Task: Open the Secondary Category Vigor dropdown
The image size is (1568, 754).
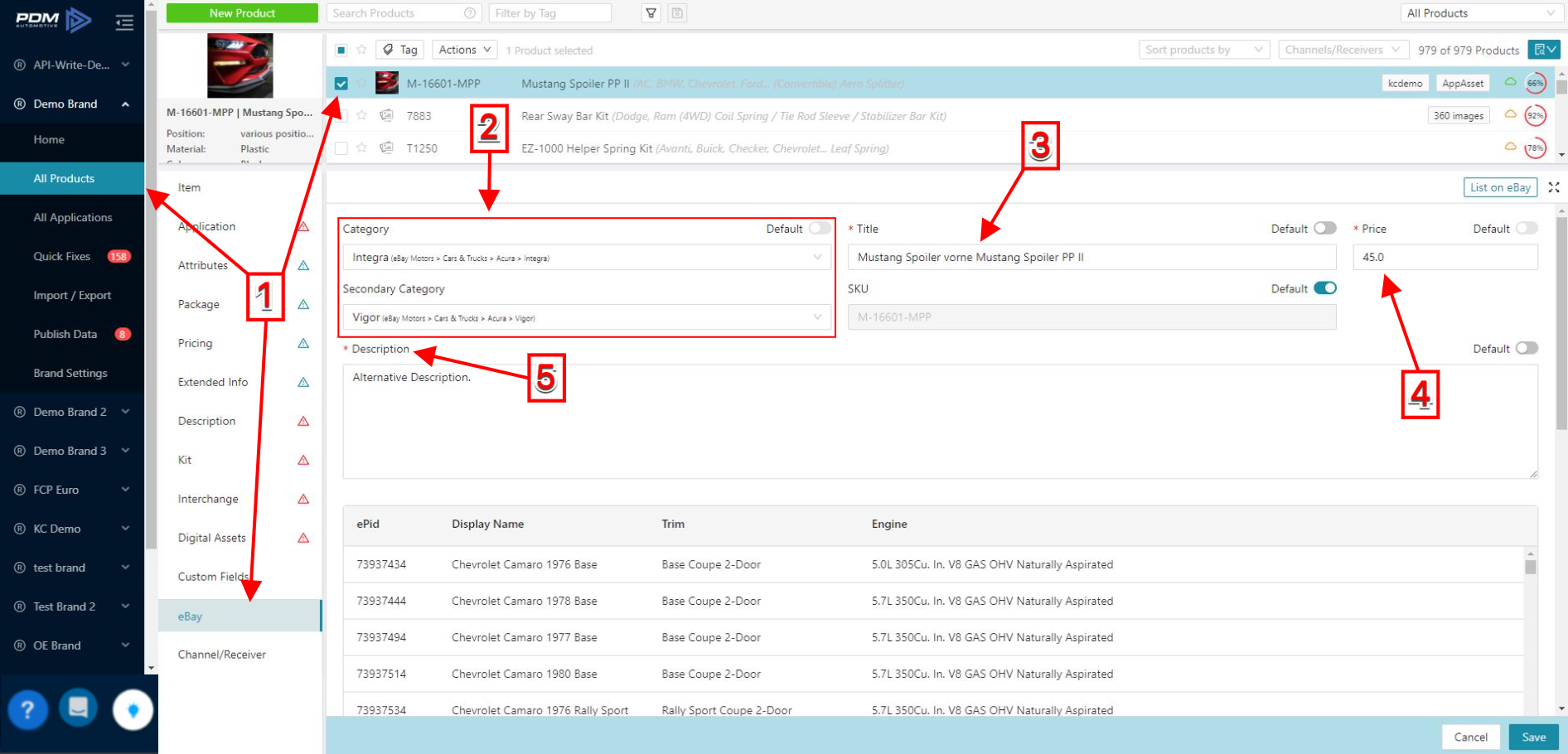Action: tap(587, 317)
